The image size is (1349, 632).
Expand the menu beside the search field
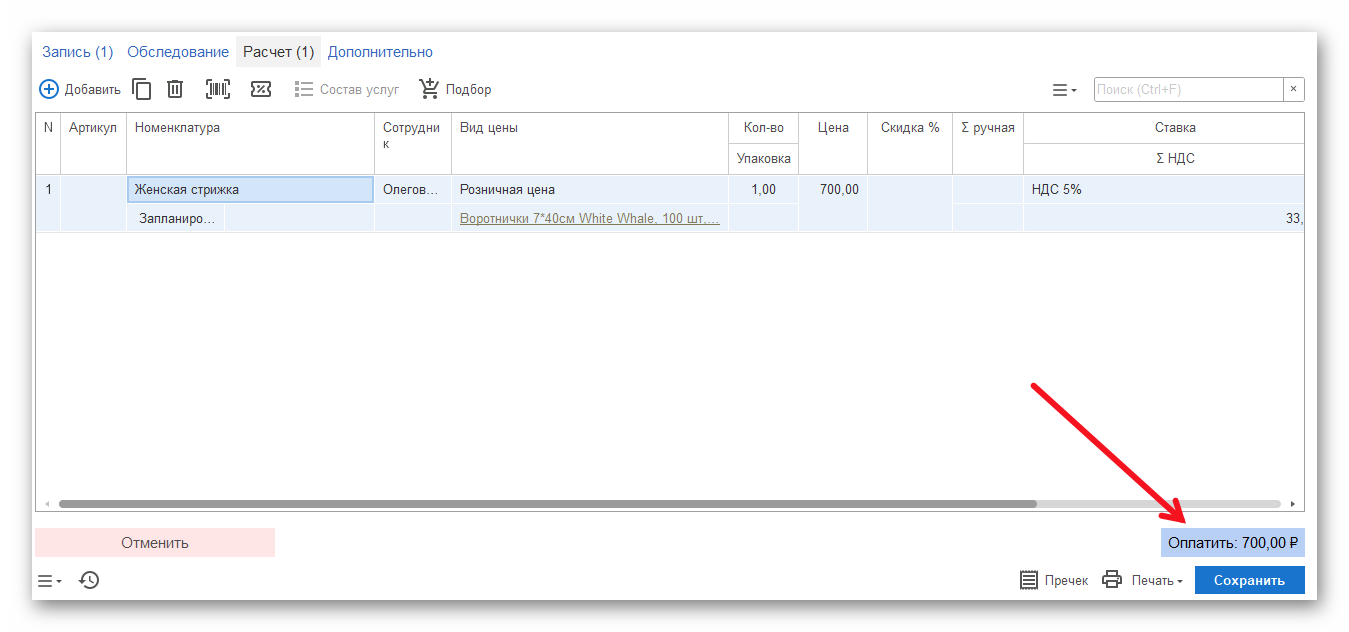coord(1064,90)
